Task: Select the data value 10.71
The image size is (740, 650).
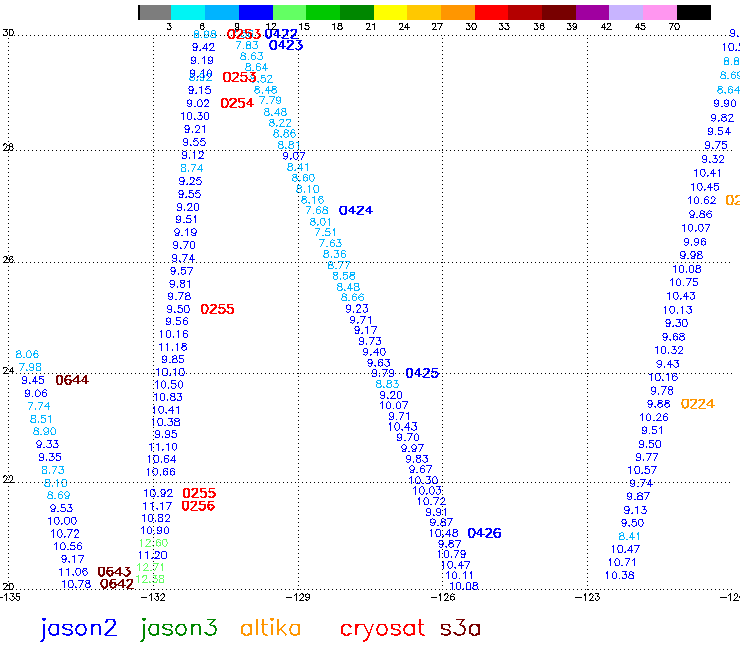Action: point(622,562)
